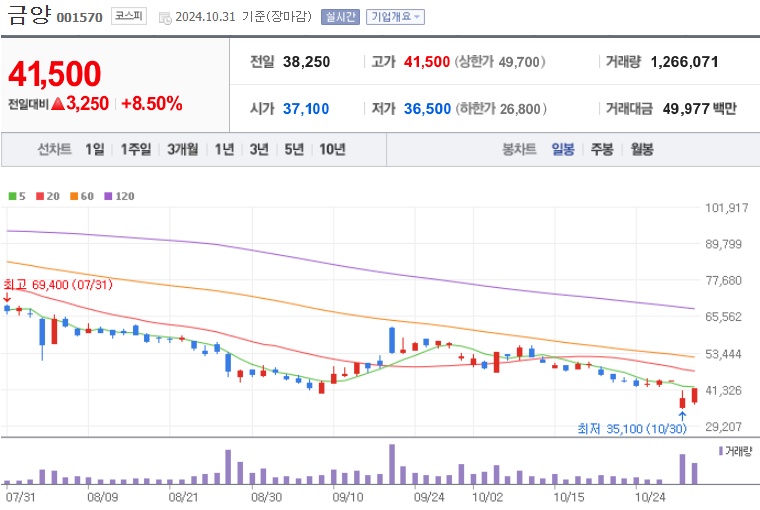This screenshot has width=760, height=510.
Task: Click the red 20-day moving average swatch
Action: [40, 196]
